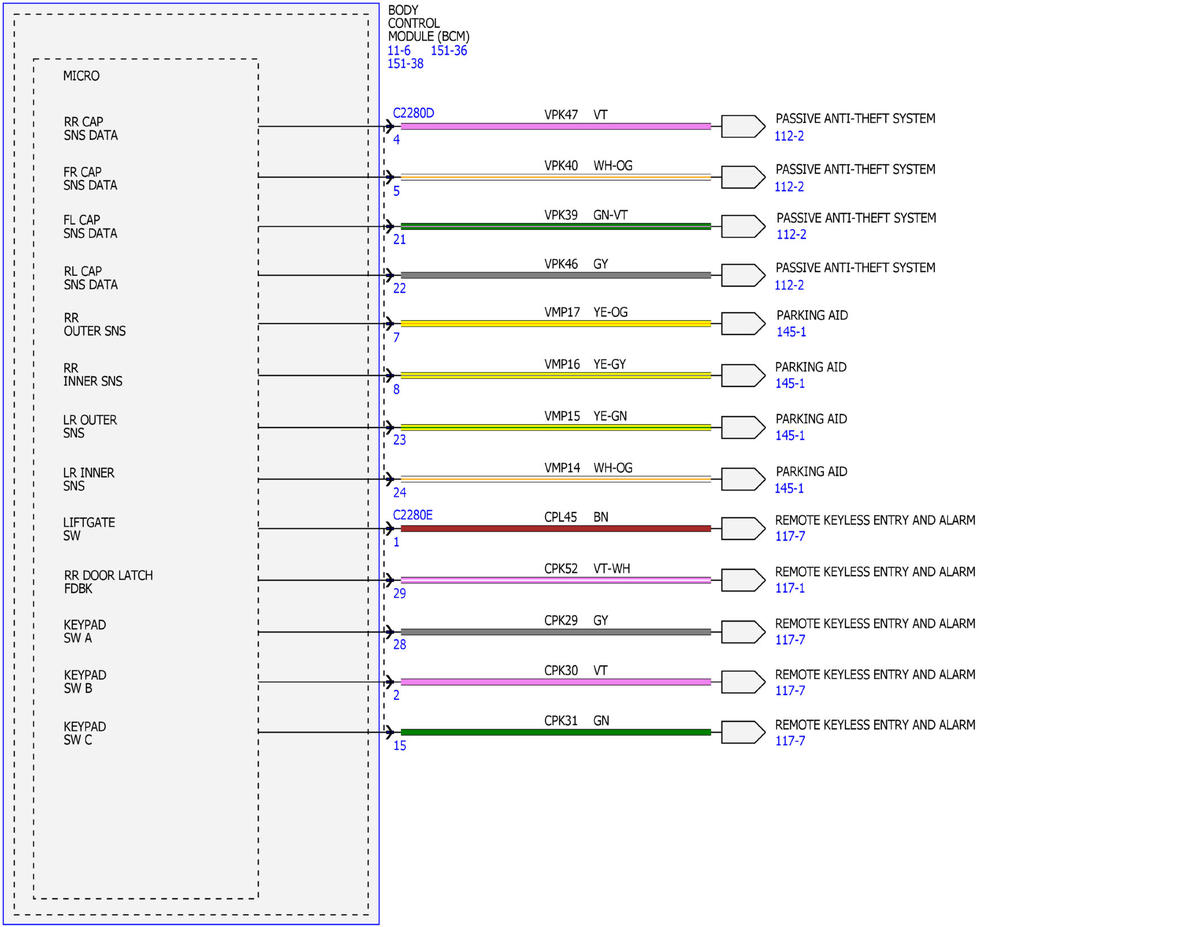The width and height of the screenshot is (1200, 927).
Task: Click the off-page arrow on wire CPL45
Action: (743, 528)
